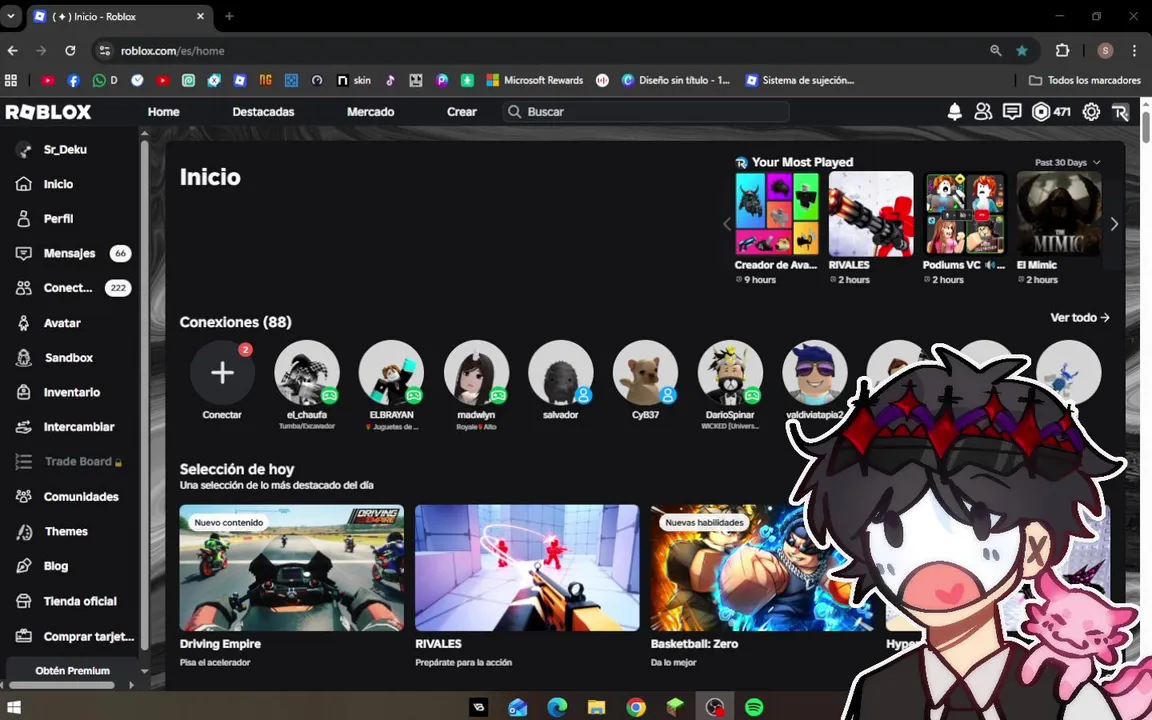Open the Facebook bookmark icon

point(73,80)
